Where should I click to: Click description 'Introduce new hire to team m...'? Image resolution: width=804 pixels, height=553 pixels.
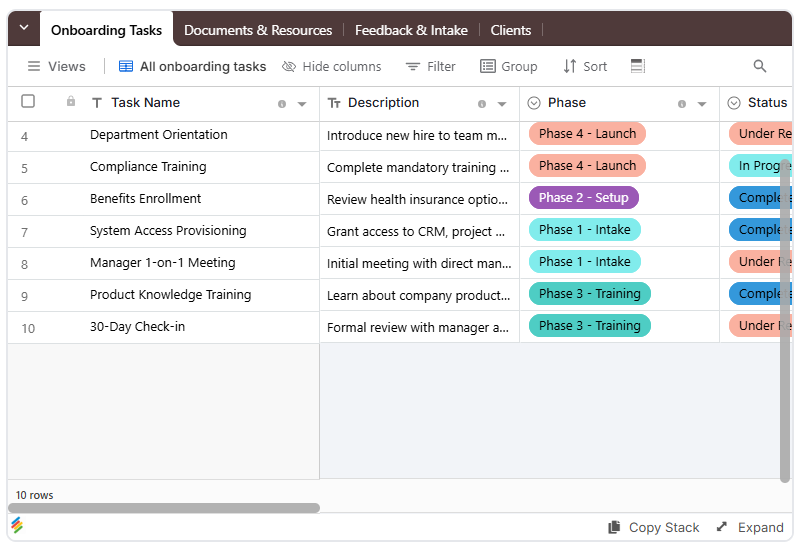pos(417,135)
